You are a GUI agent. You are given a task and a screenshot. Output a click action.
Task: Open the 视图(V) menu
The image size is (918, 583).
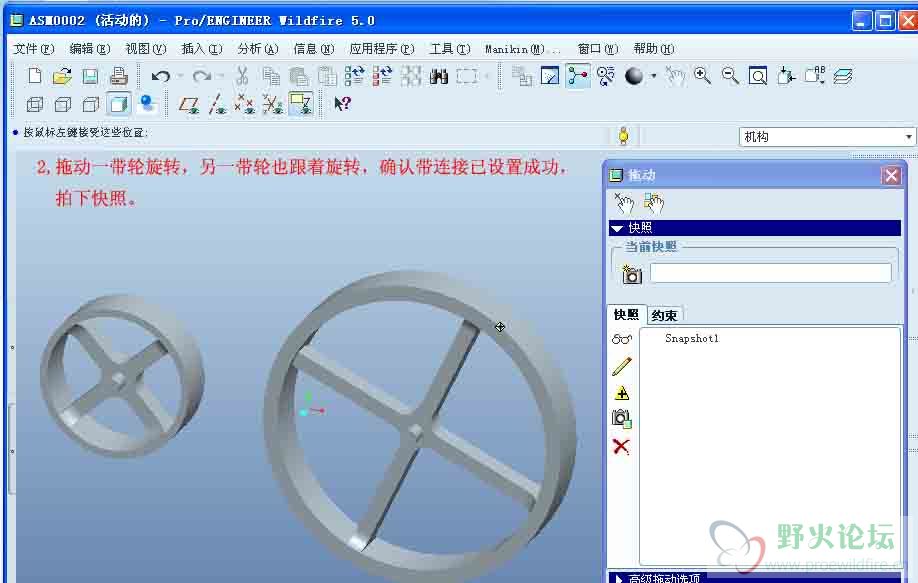tap(146, 49)
